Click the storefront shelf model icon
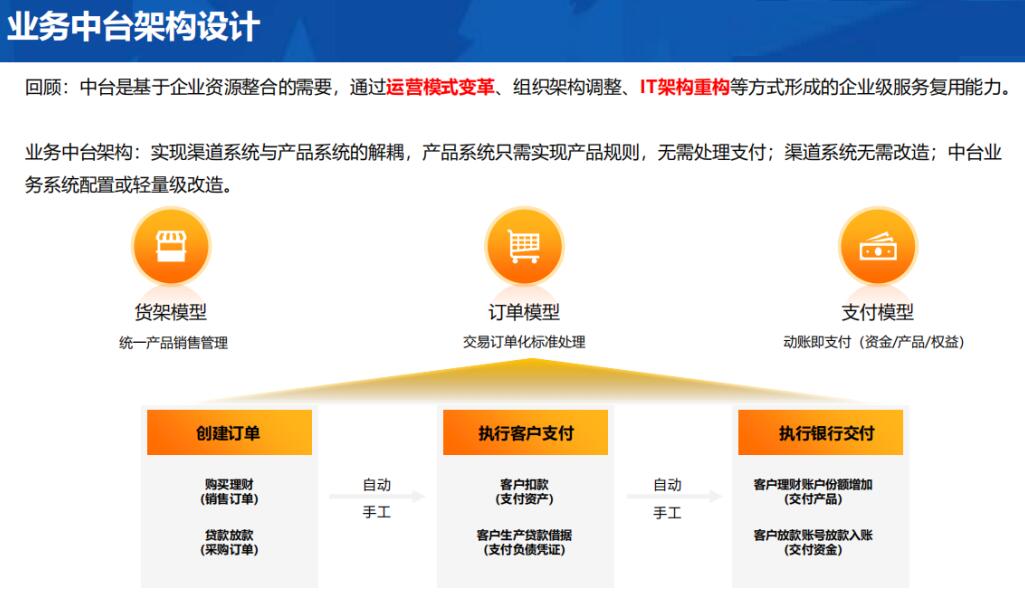 171,247
